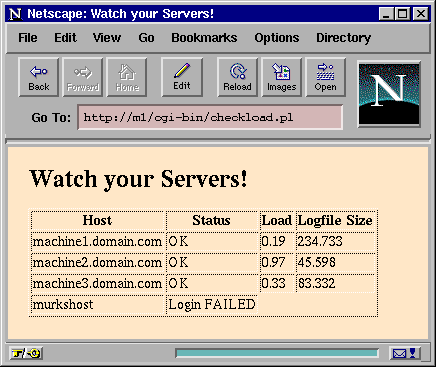Open the Edit menu in the menu bar
Image resolution: width=436 pixels, height=367 pixels.
(x=65, y=38)
